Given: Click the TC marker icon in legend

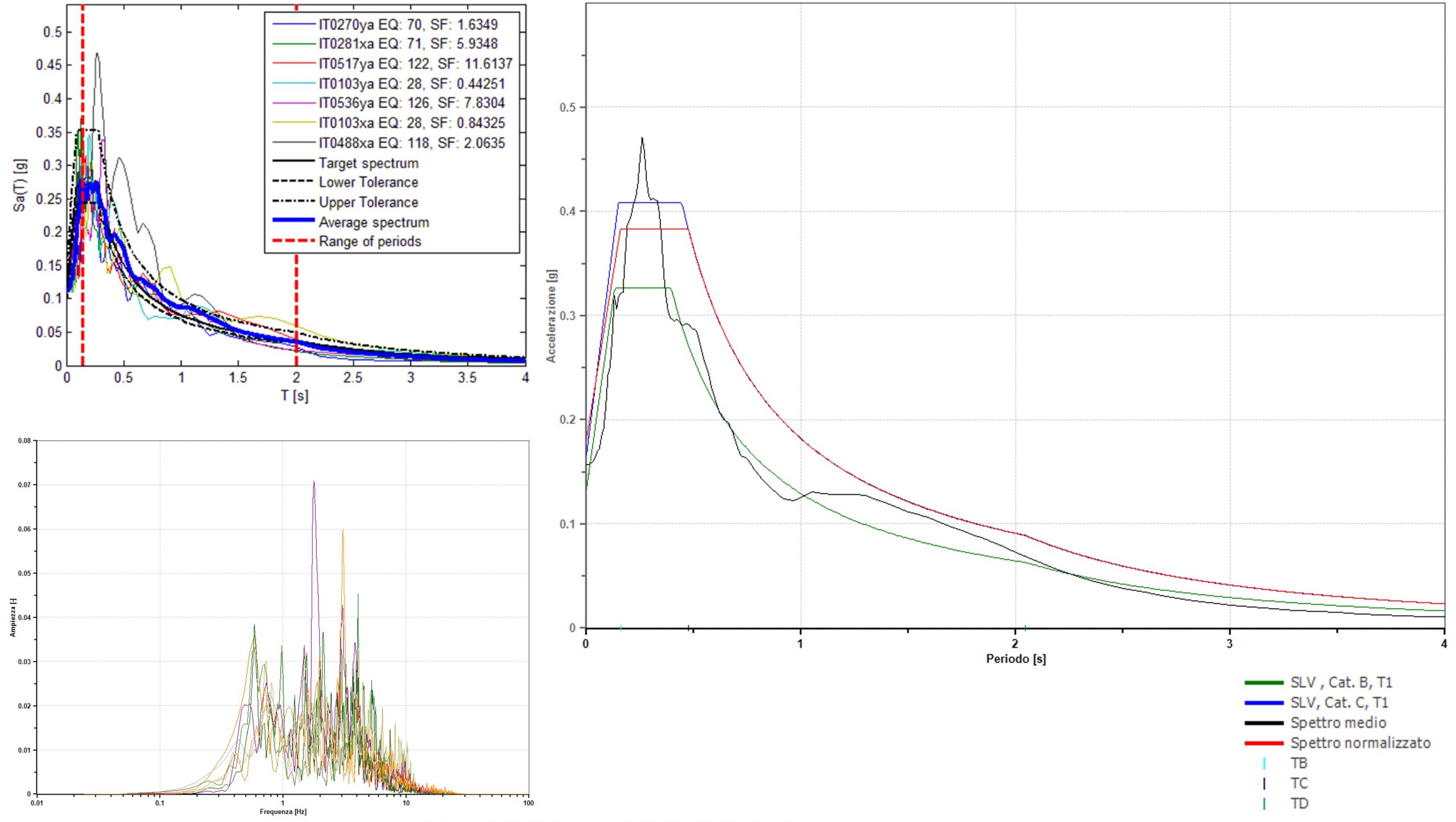Looking at the screenshot, I should [1264, 783].
